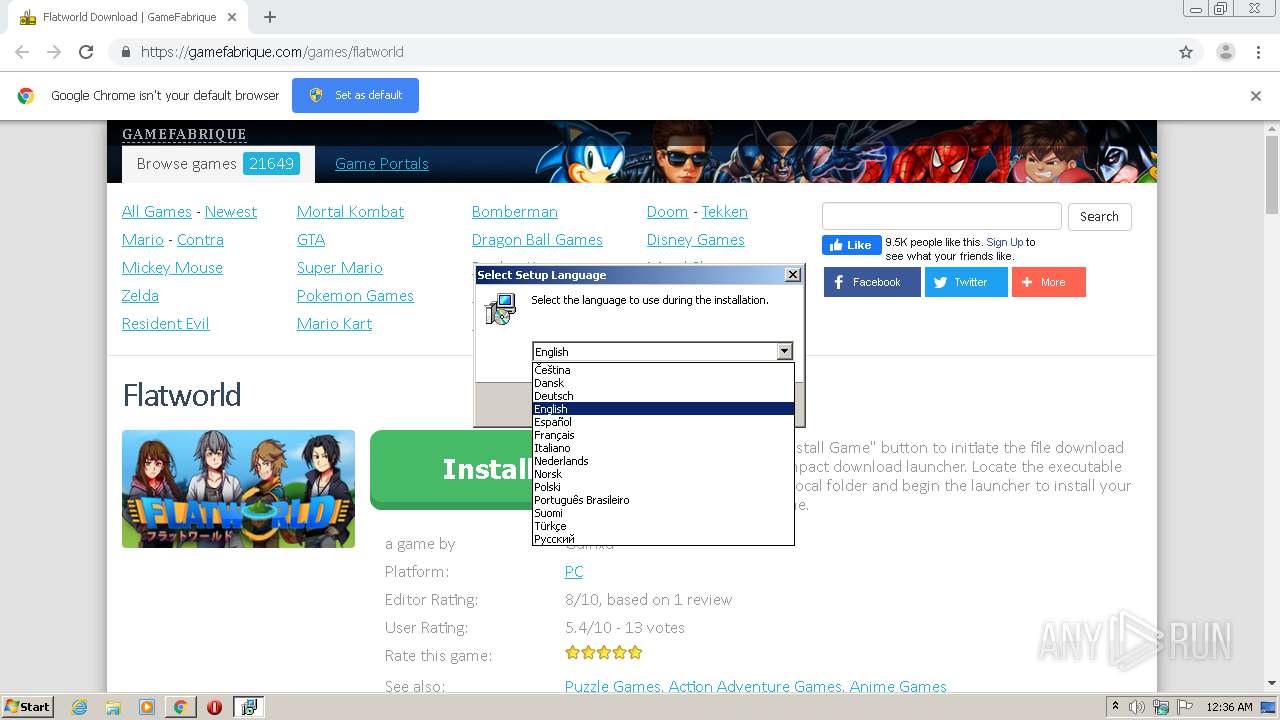Select Italiano from the language list
The height and width of the screenshot is (720, 1280).
[663, 448]
